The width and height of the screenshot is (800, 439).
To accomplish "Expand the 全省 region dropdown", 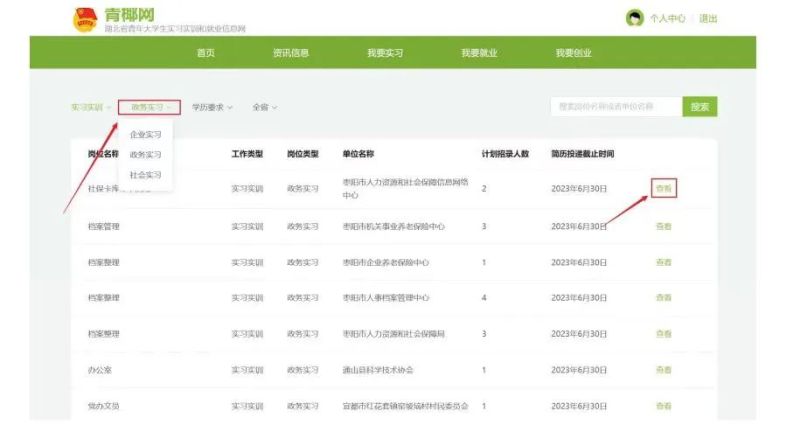I will 265,107.
